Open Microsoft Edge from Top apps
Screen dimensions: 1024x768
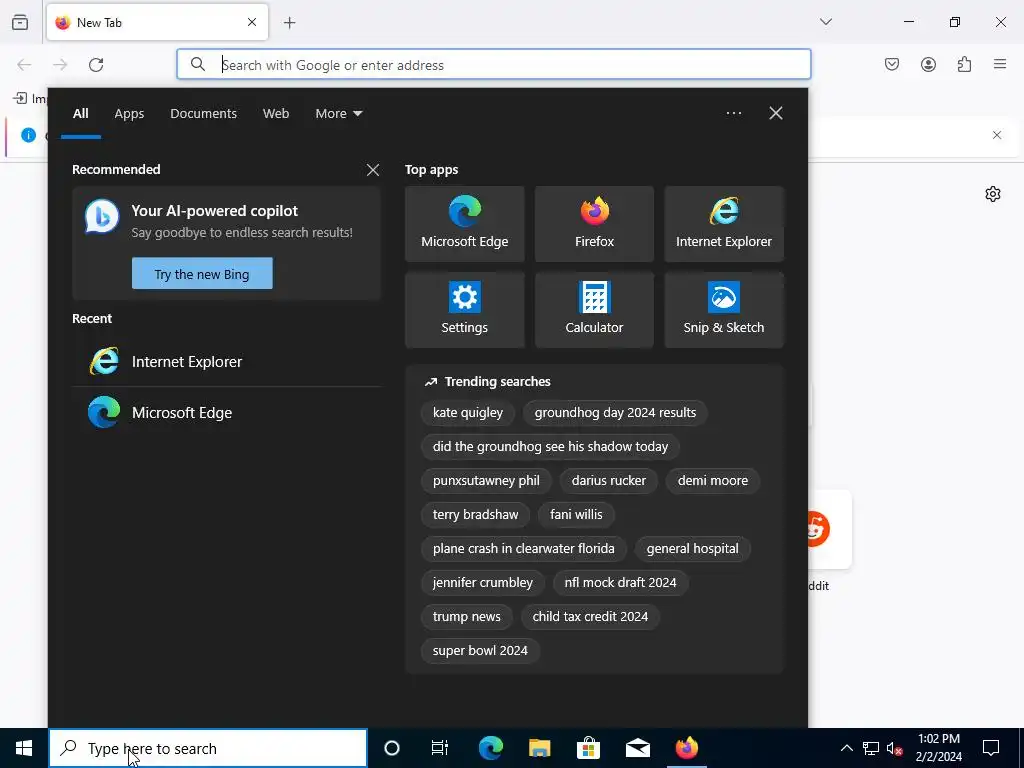point(464,224)
